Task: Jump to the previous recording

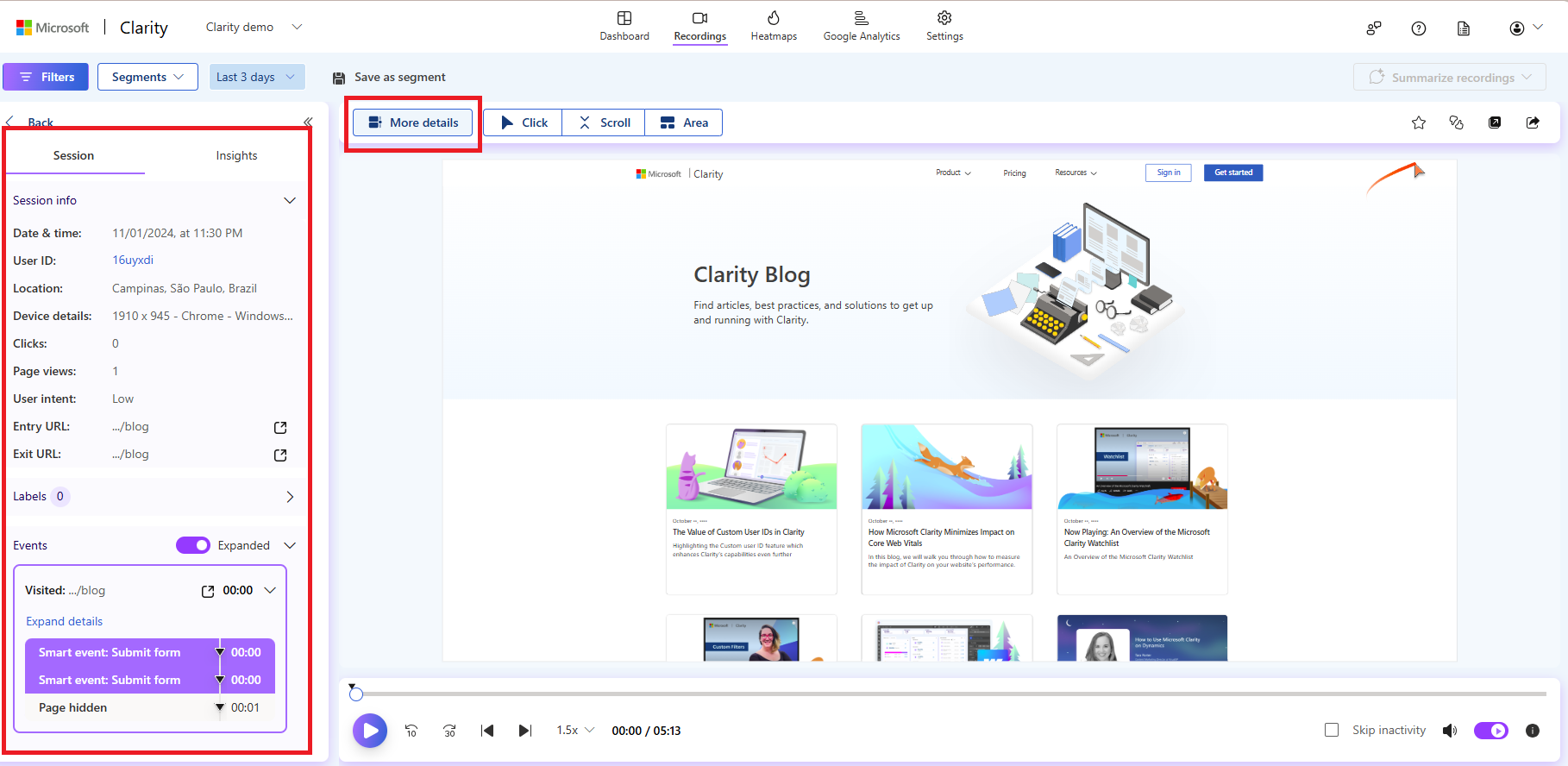Action: 487,731
